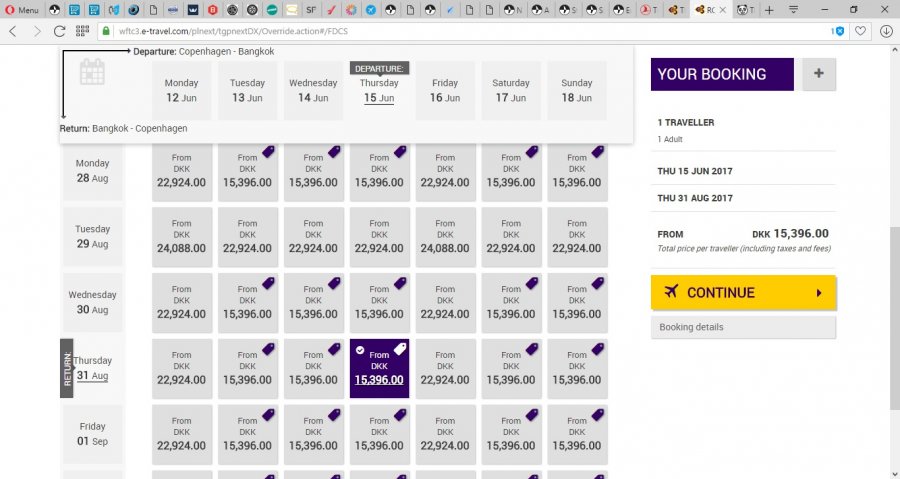Choose 14 Jun / 01 Sep fare 15,396.00
Screen dimensions: 900x479
pyautogui.click(x=313, y=434)
